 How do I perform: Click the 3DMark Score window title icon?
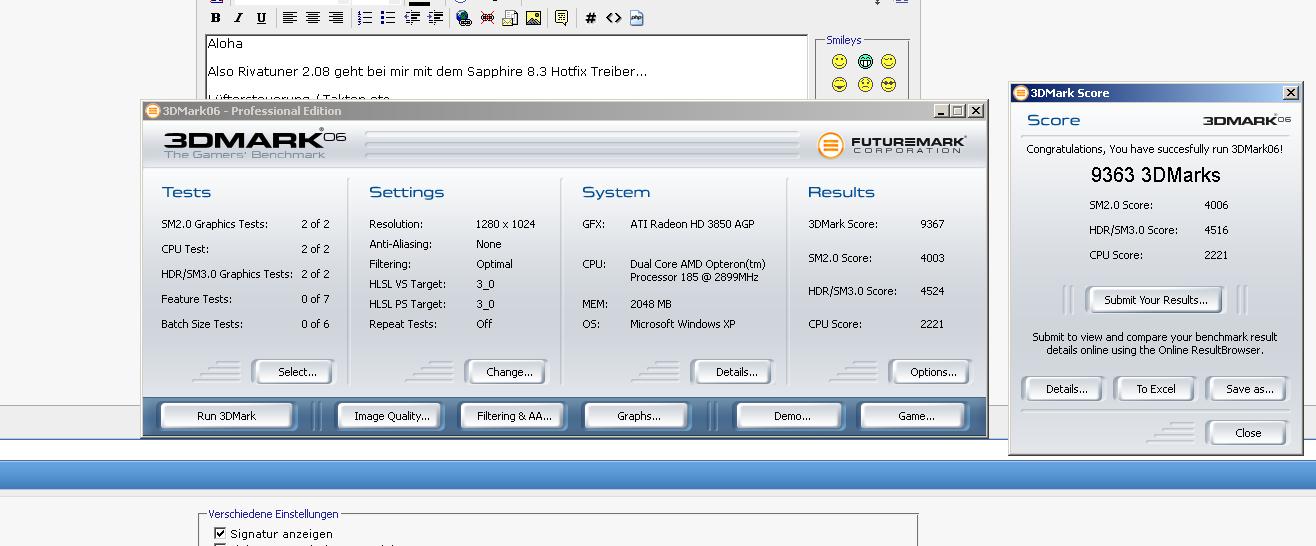(x=1020, y=93)
